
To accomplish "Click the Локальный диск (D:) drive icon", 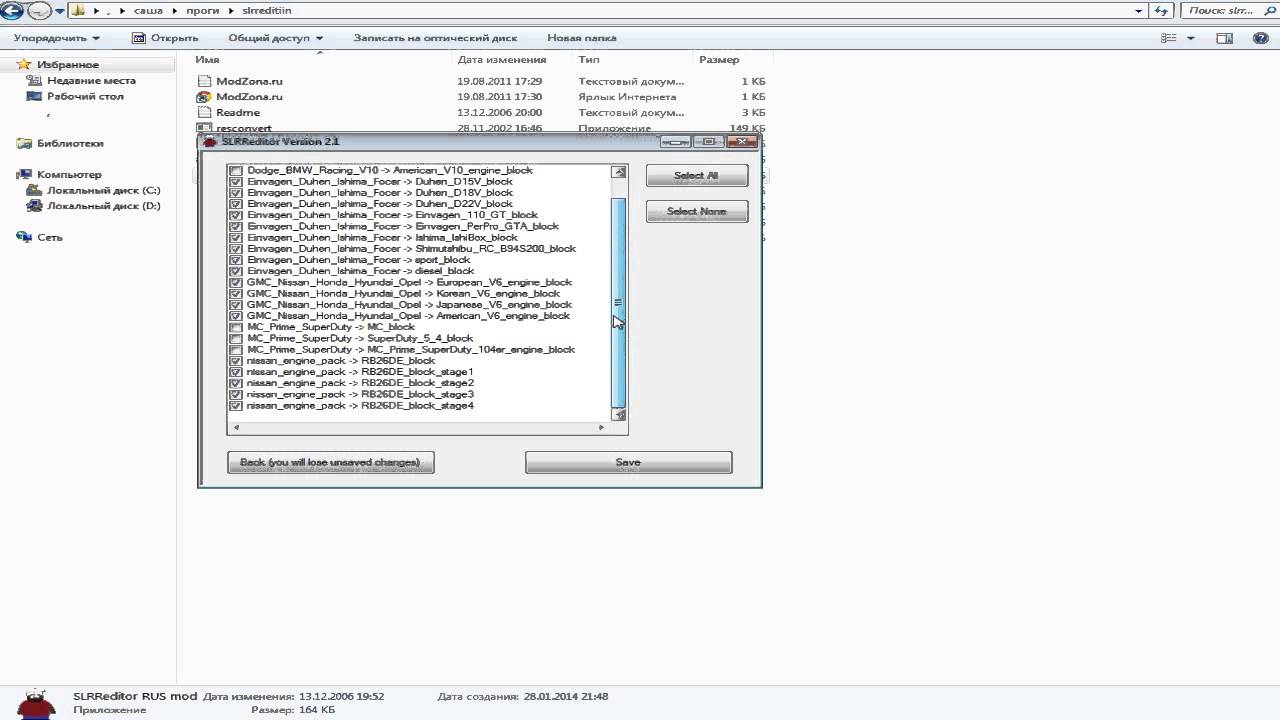I will point(35,206).
